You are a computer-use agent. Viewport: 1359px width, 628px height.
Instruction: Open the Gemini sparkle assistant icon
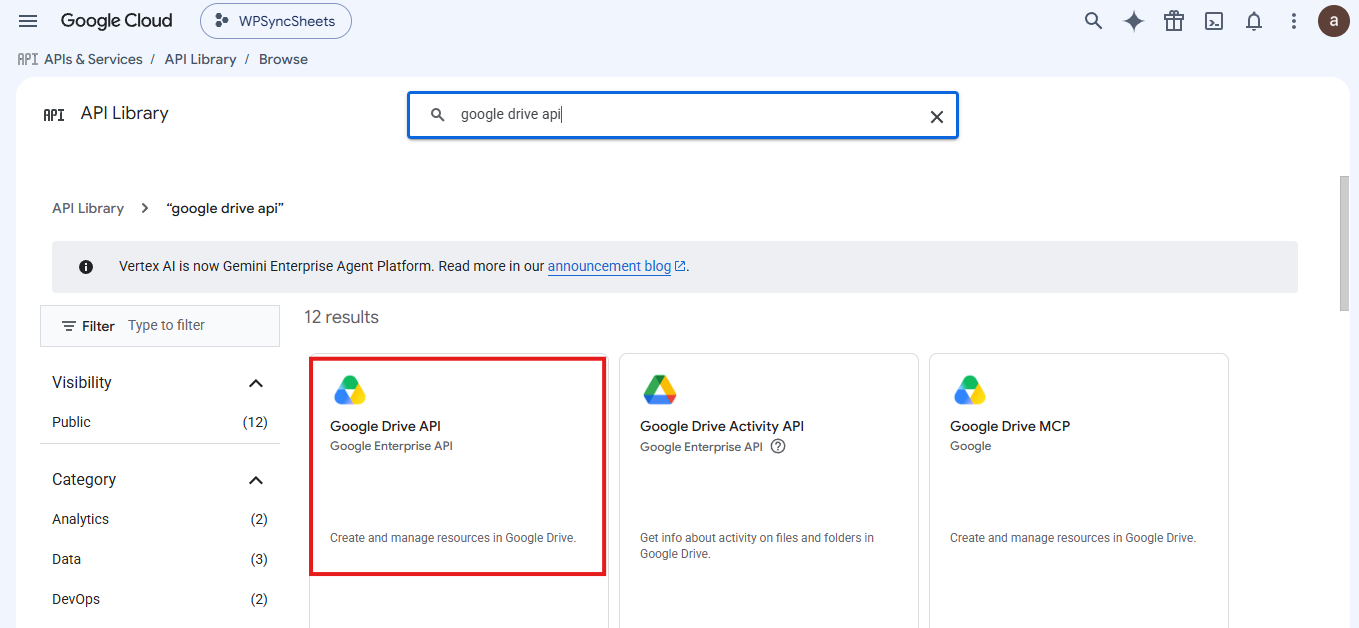(x=1134, y=21)
